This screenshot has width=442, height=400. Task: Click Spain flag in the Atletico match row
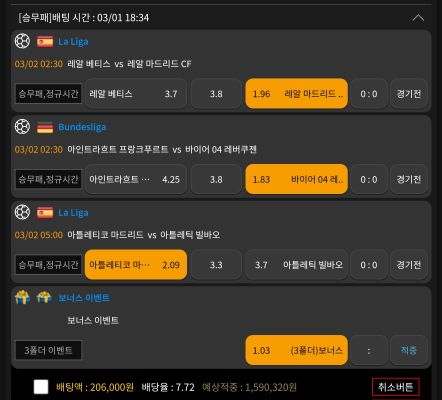tap(45, 213)
